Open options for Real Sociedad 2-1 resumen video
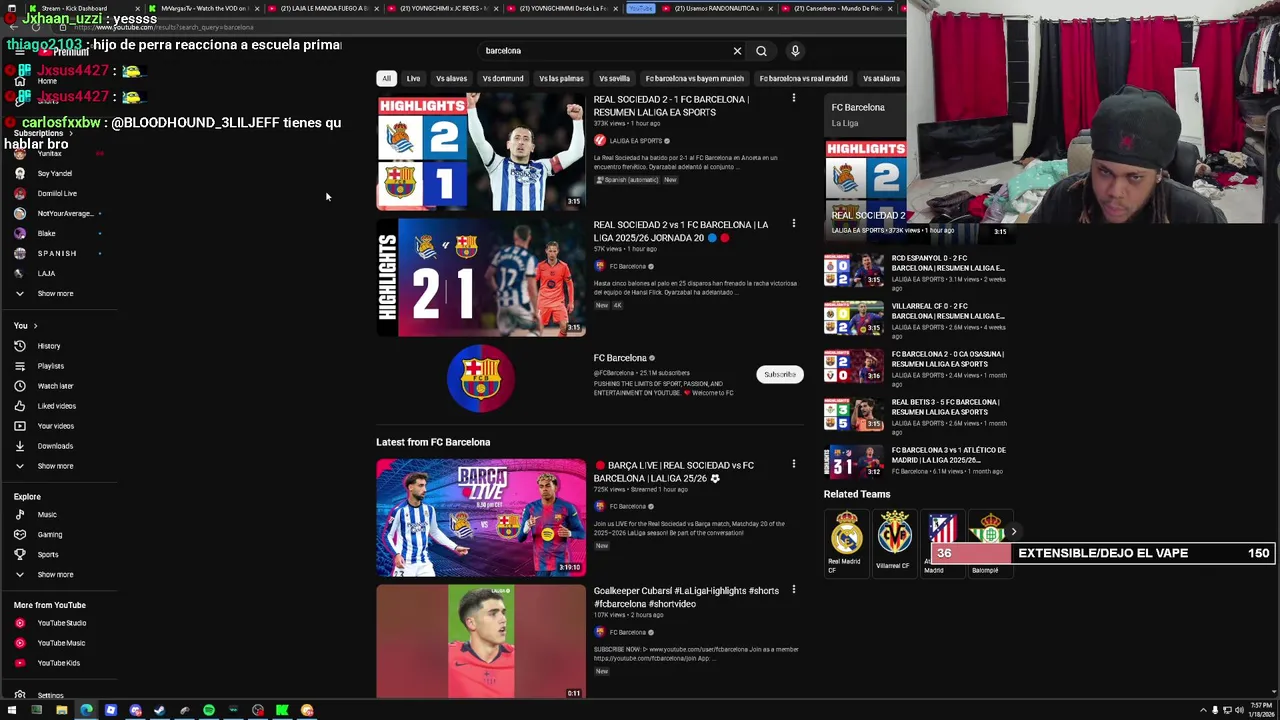Viewport: 1280px width, 720px height. pos(794,99)
